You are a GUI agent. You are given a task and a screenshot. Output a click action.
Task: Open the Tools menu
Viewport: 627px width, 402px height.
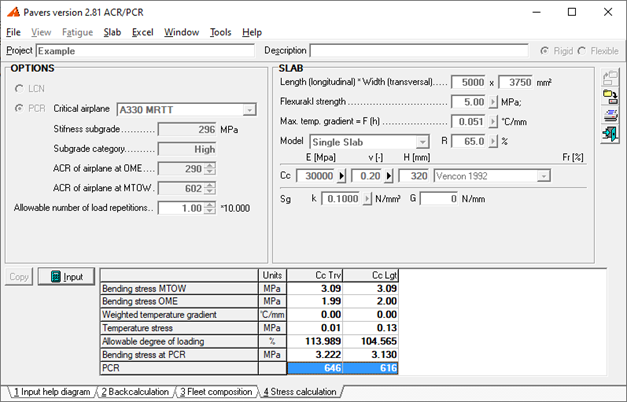pyautogui.click(x=220, y=32)
